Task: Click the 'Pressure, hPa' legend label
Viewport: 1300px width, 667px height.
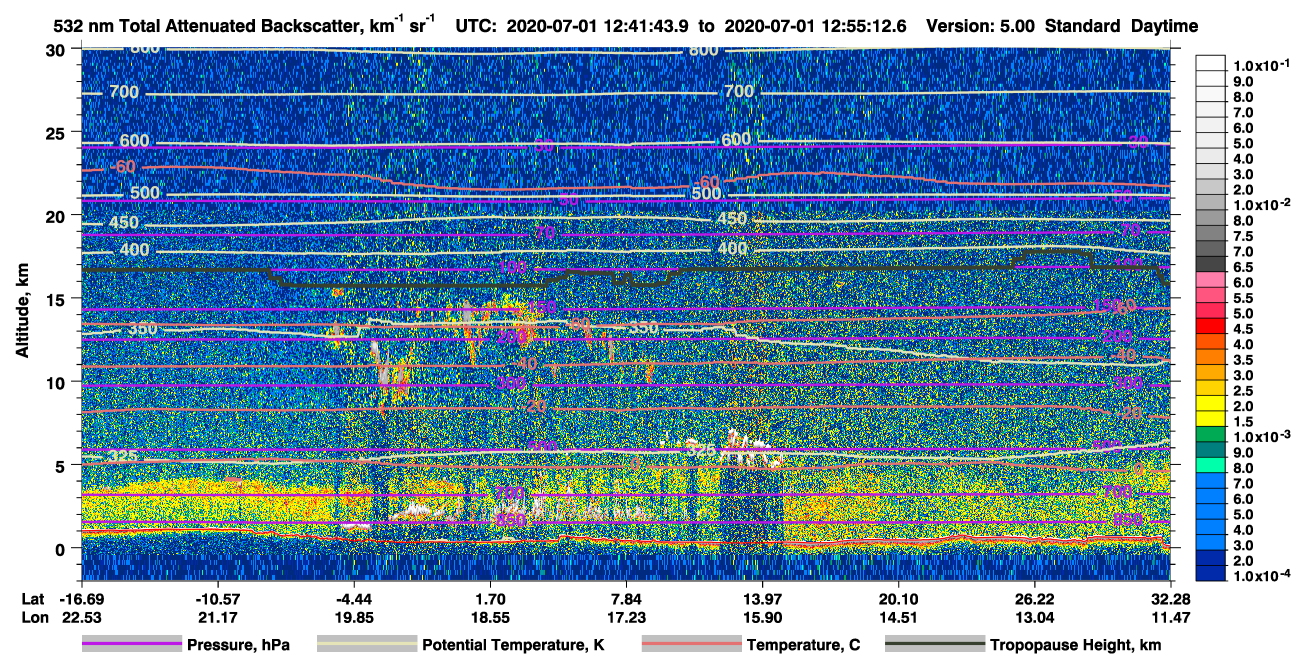Action: [x=238, y=645]
